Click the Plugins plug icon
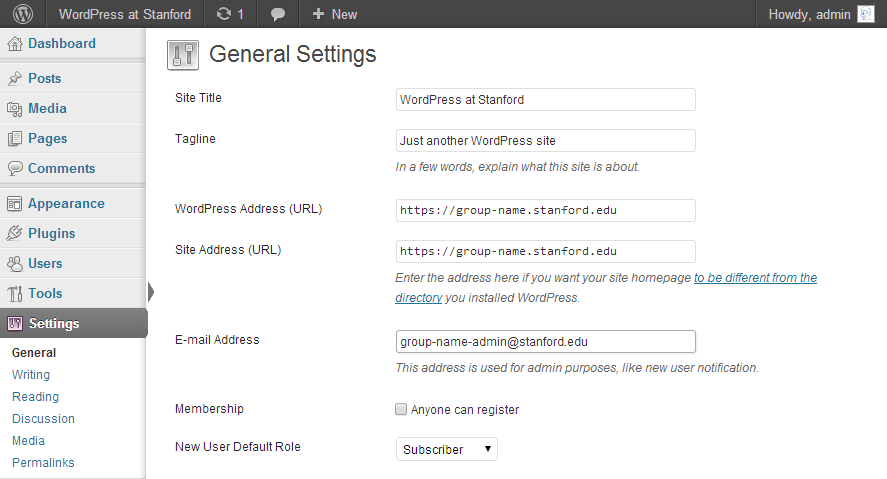 click(15, 234)
